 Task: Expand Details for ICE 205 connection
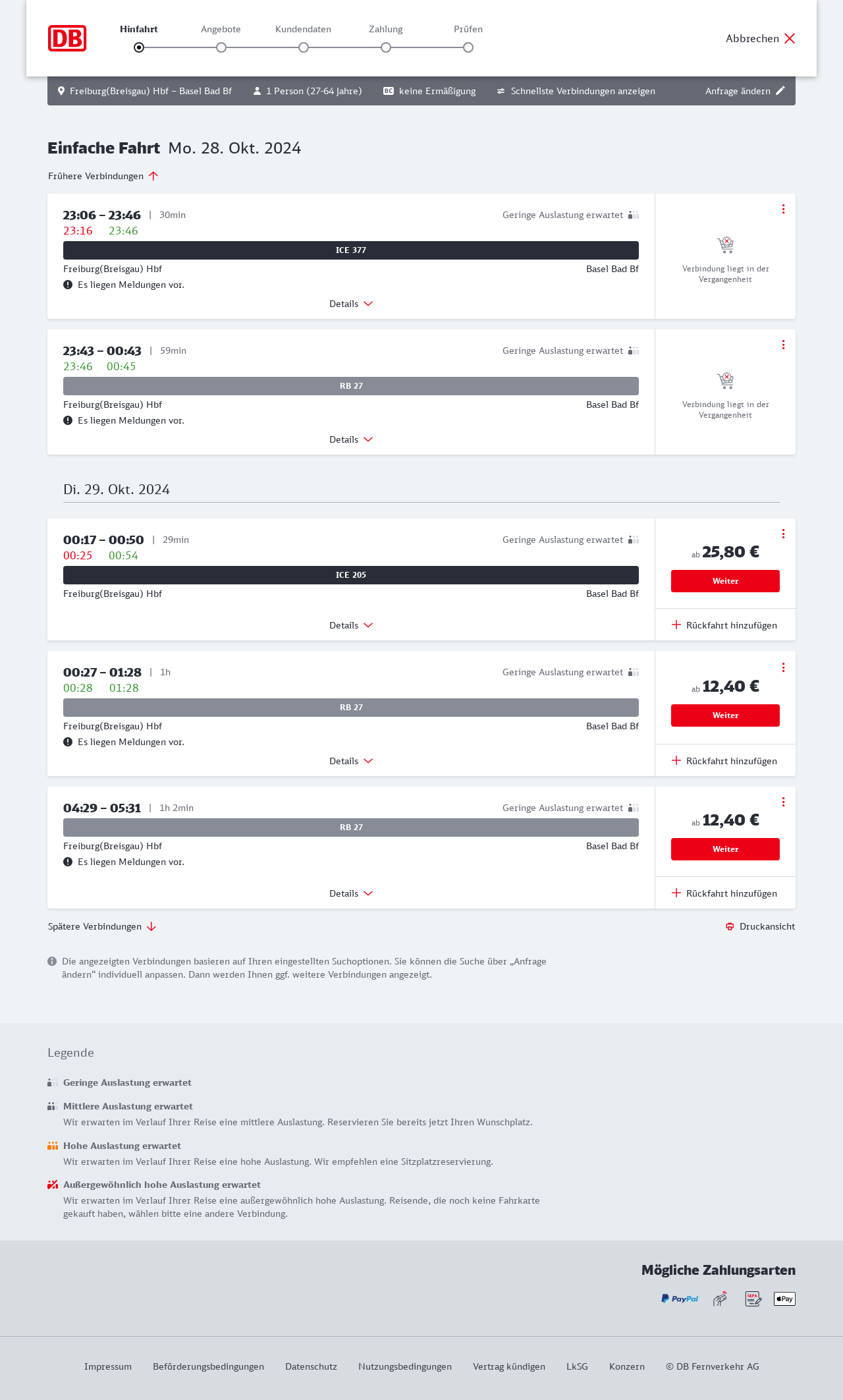pos(351,625)
